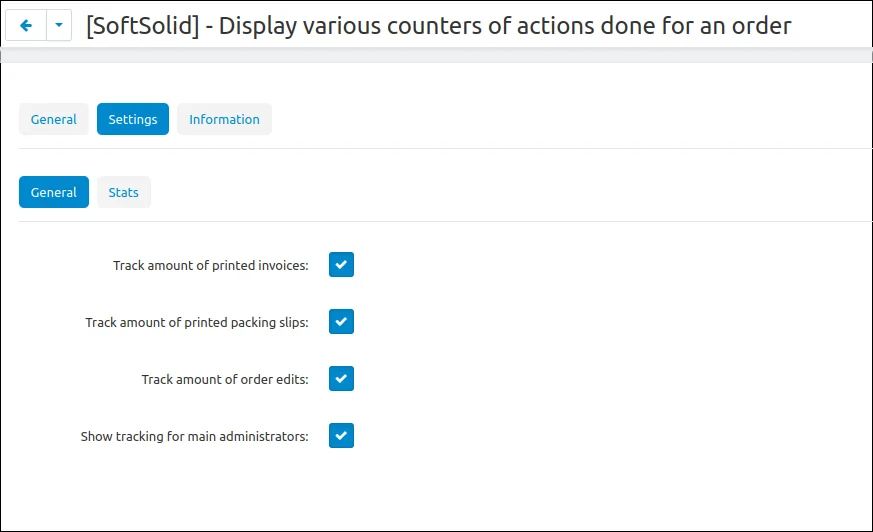Open the dropdown caret beside back arrow
Viewport: 873px width, 532px height.
(x=59, y=26)
